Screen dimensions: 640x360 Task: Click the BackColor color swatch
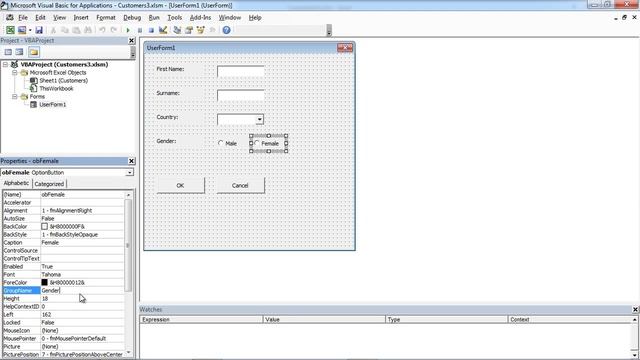pyautogui.click(x=44, y=227)
